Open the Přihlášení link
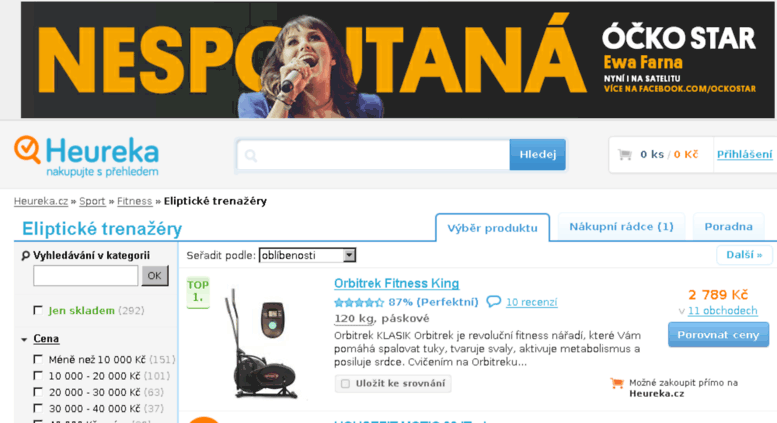777x423 pixels. 744,155
